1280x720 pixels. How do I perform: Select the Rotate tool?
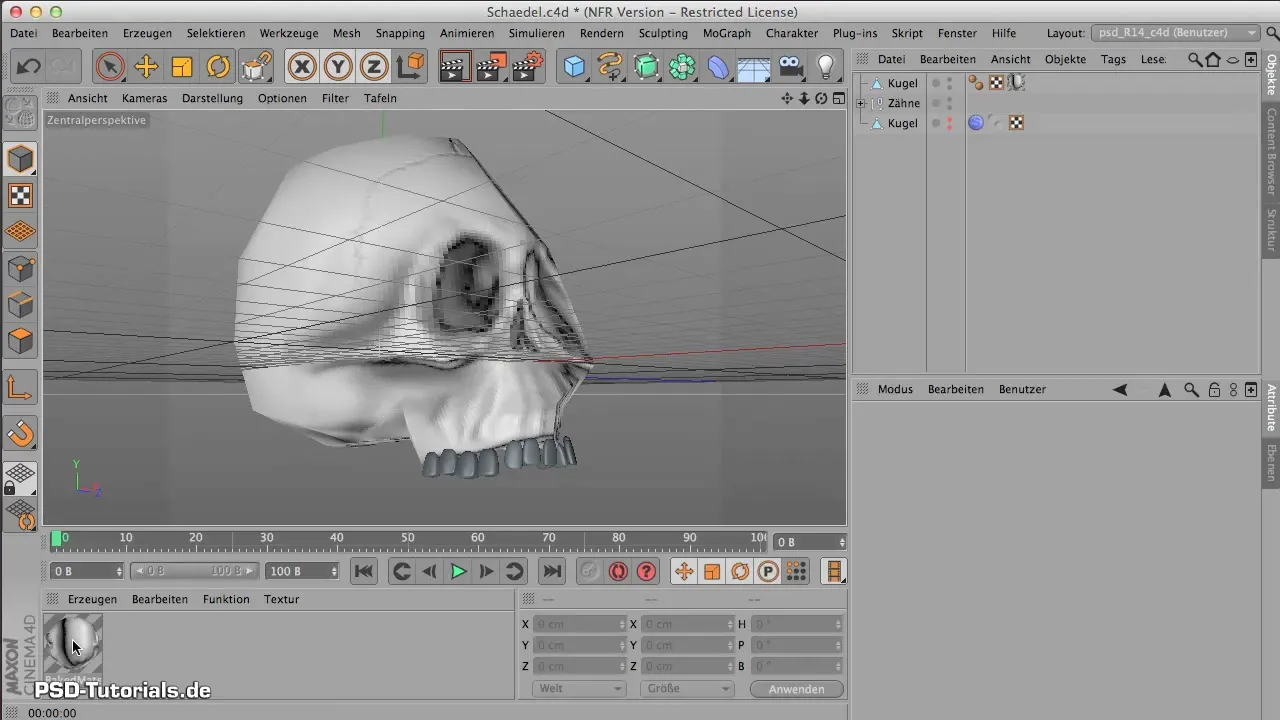(218, 67)
